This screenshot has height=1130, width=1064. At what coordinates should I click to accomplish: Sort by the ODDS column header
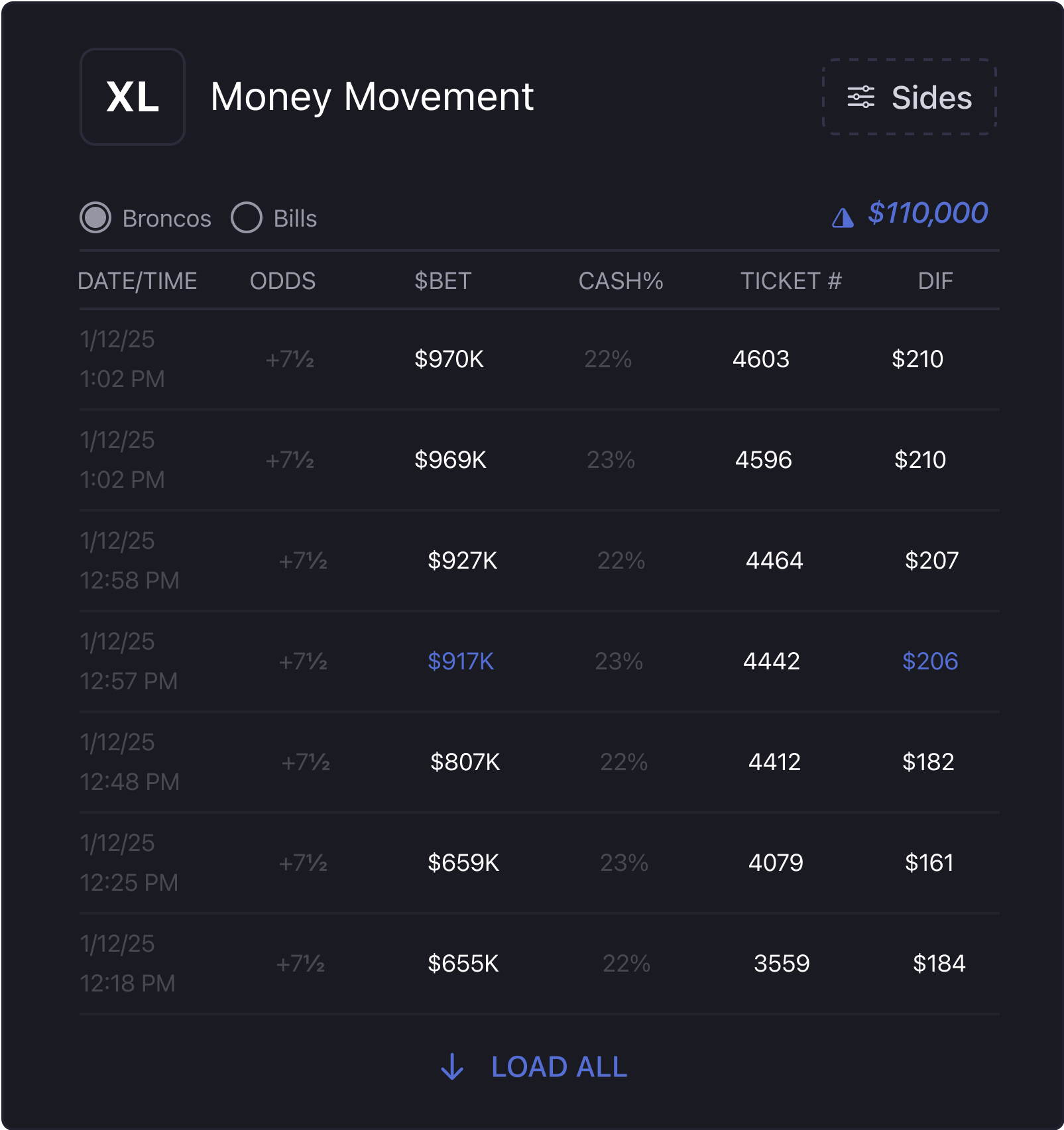pos(282,281)
